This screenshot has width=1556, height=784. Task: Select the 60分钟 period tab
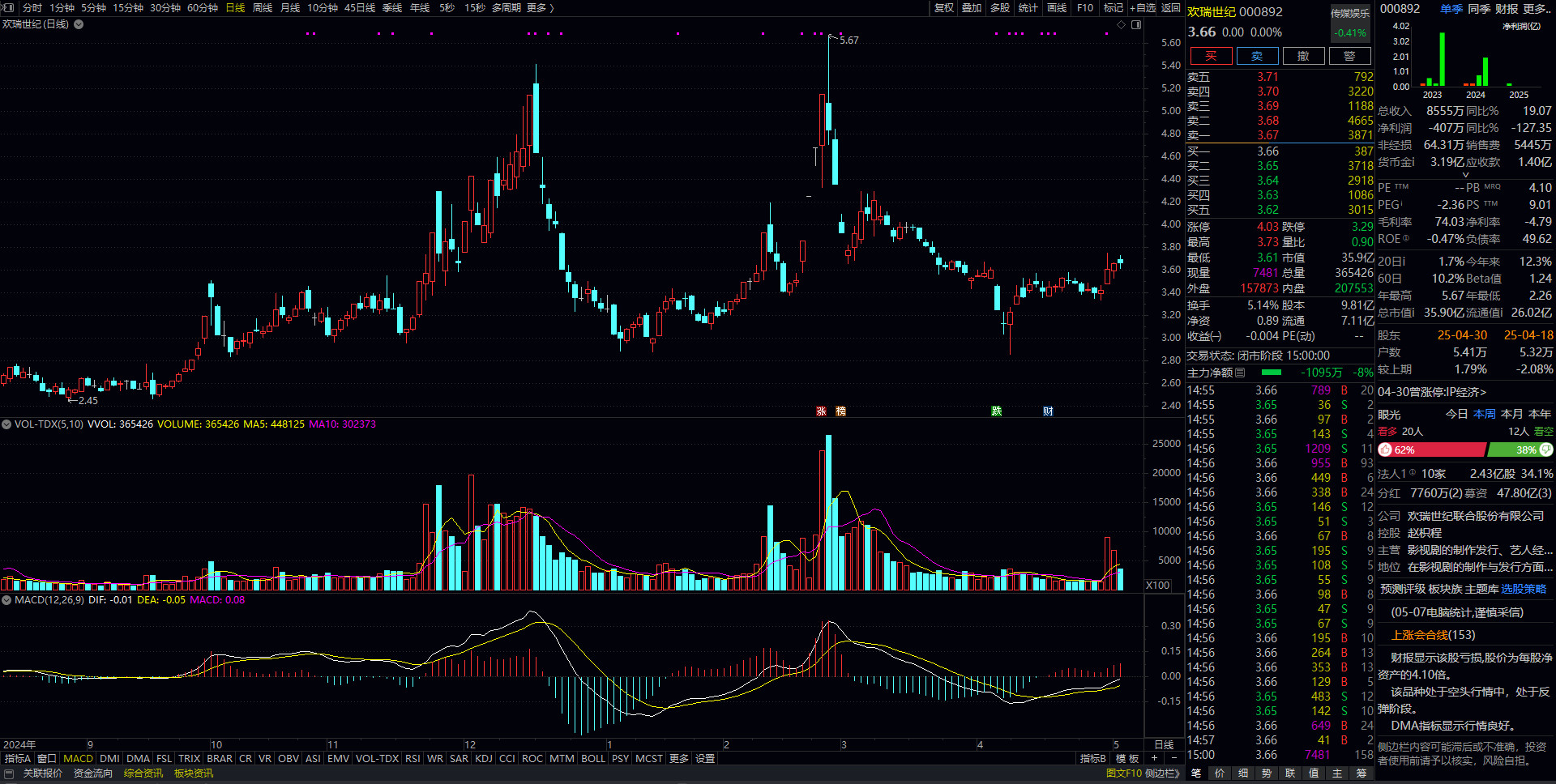coord(203,7)
